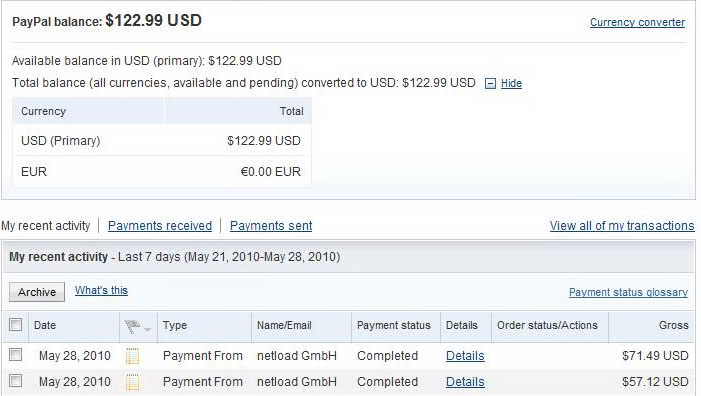
Task: Tick the checkbox for the $71.49 payment
Action: coord(16,355)
